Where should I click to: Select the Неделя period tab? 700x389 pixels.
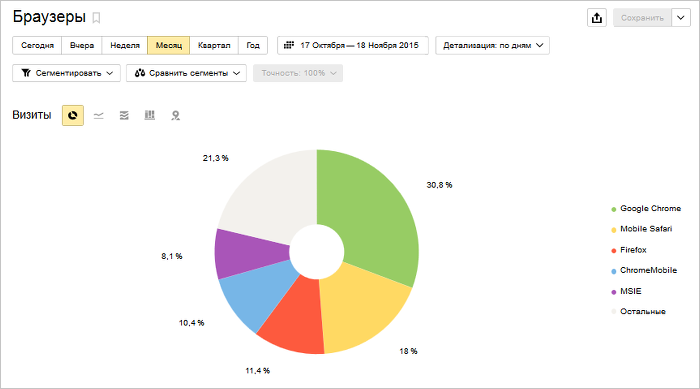pos(125,46)
